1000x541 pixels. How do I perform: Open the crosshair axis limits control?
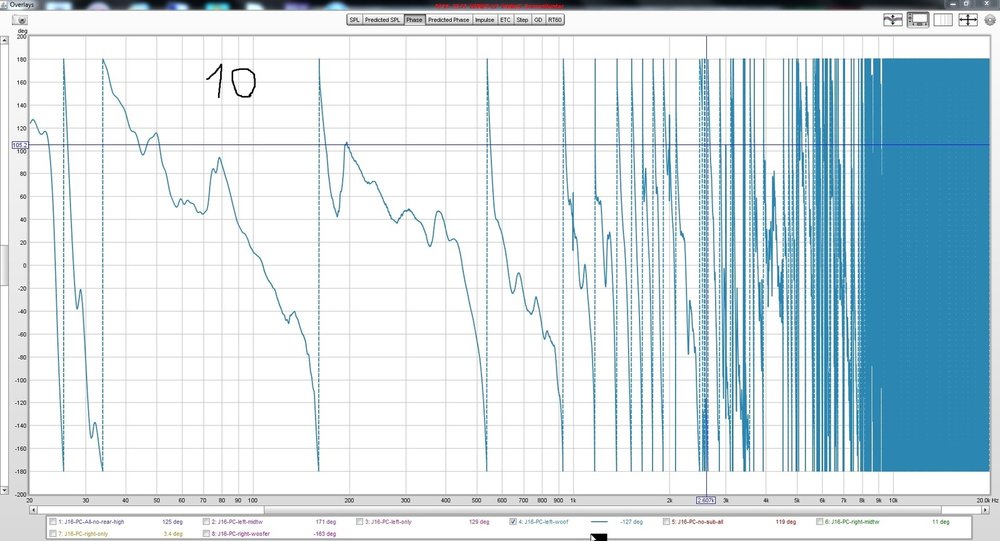[x=968, y=20]
